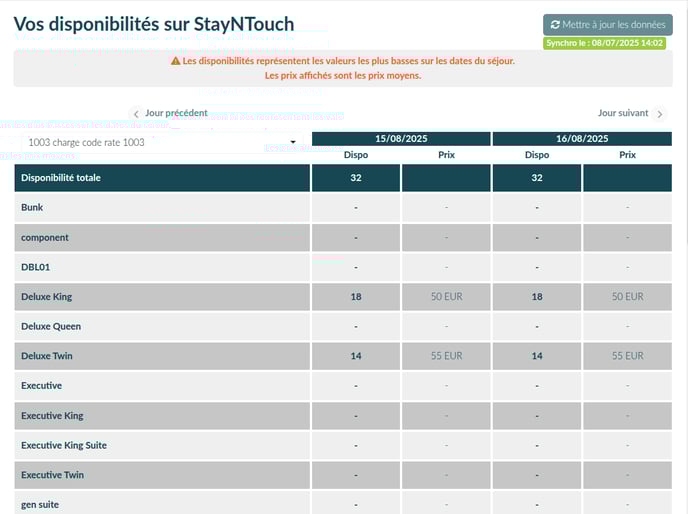Image resolution: width=688 pixels, height=514 pixels.
Task: Select the 15/08/2025 date header
Action: [401, 139]
